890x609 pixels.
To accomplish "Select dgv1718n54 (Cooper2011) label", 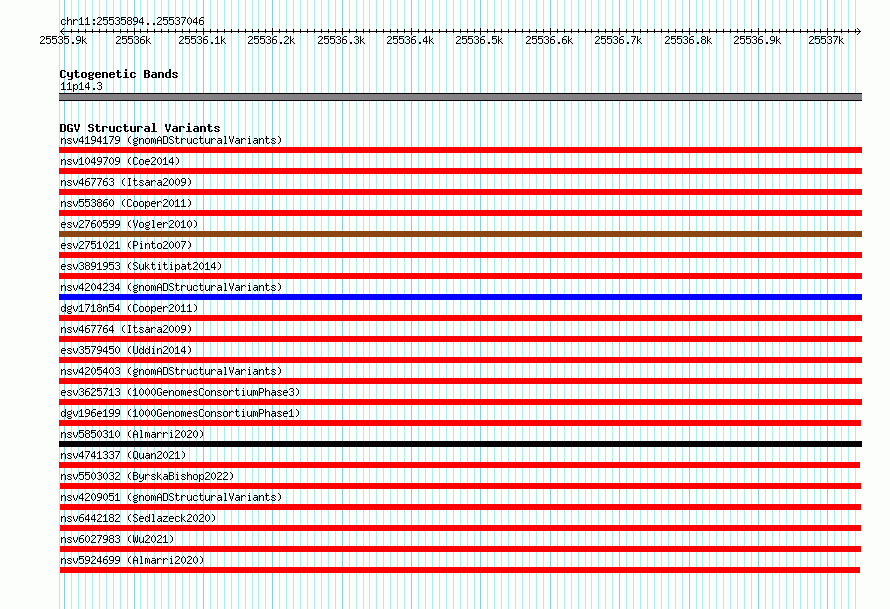I will (x=129, y=308).
